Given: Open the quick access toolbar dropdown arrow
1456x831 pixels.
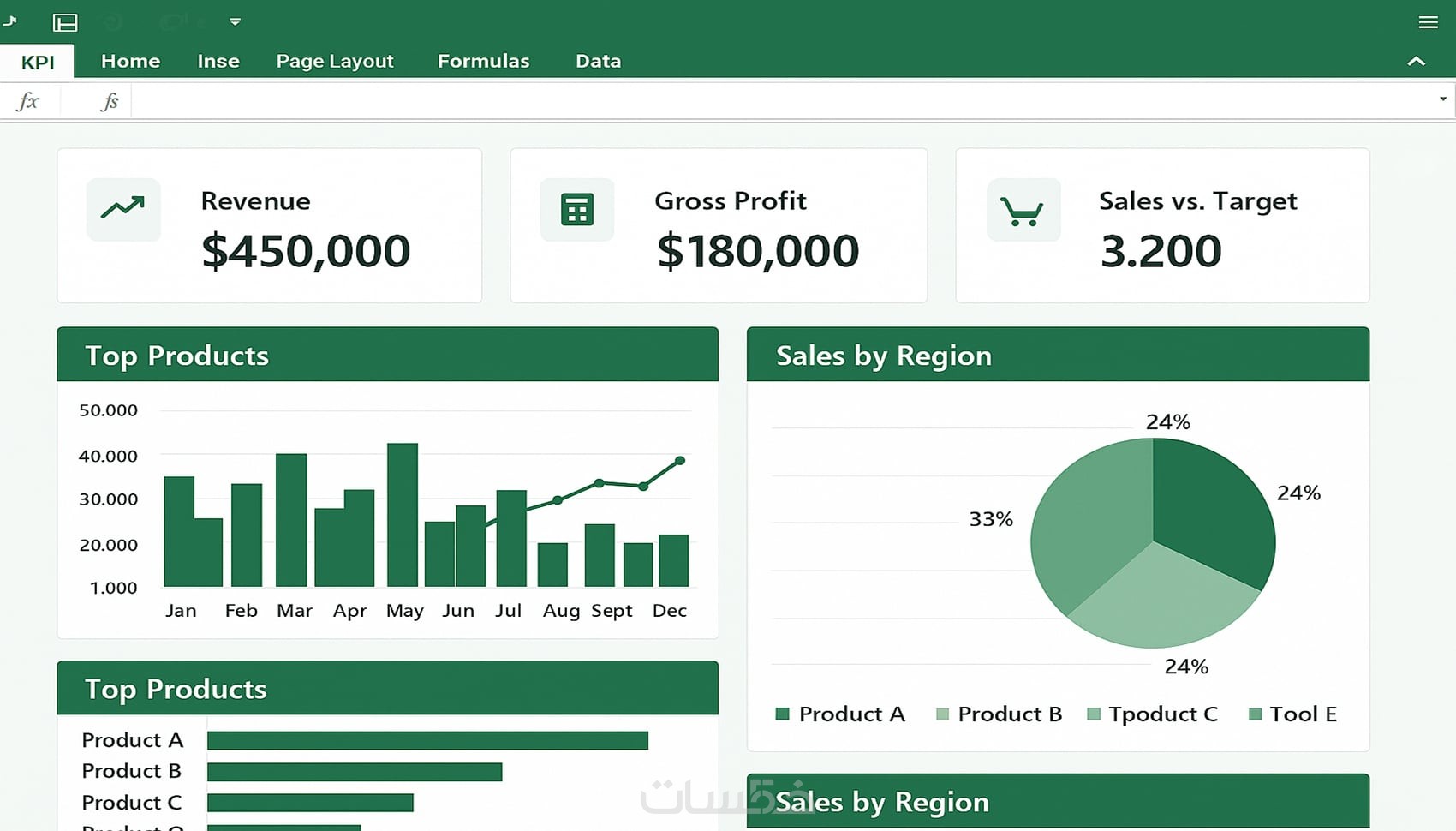Looking at the screenshot, I should (236, 21).
